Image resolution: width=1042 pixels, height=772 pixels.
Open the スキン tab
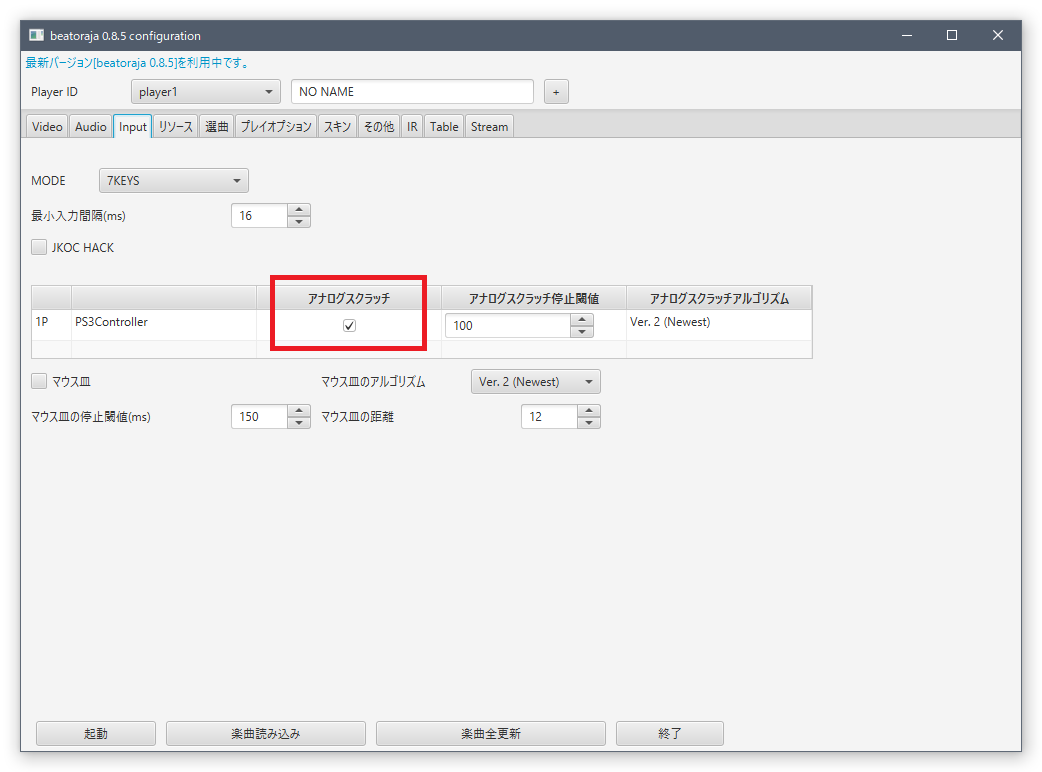tap(337, 127)
